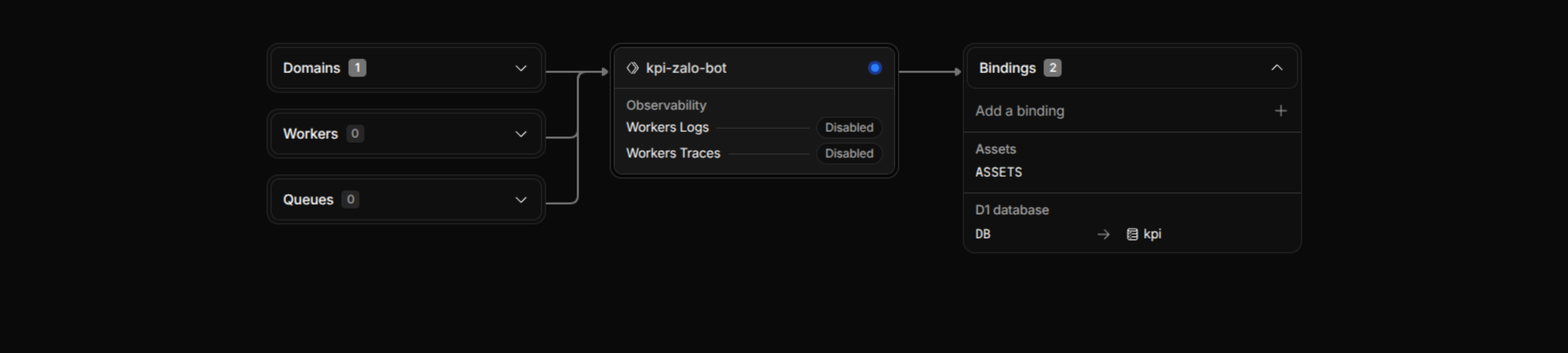This screenshot has width=1568, height=353.
Task: Expand the Queues section chevron
Action: [x=521, y=199]
